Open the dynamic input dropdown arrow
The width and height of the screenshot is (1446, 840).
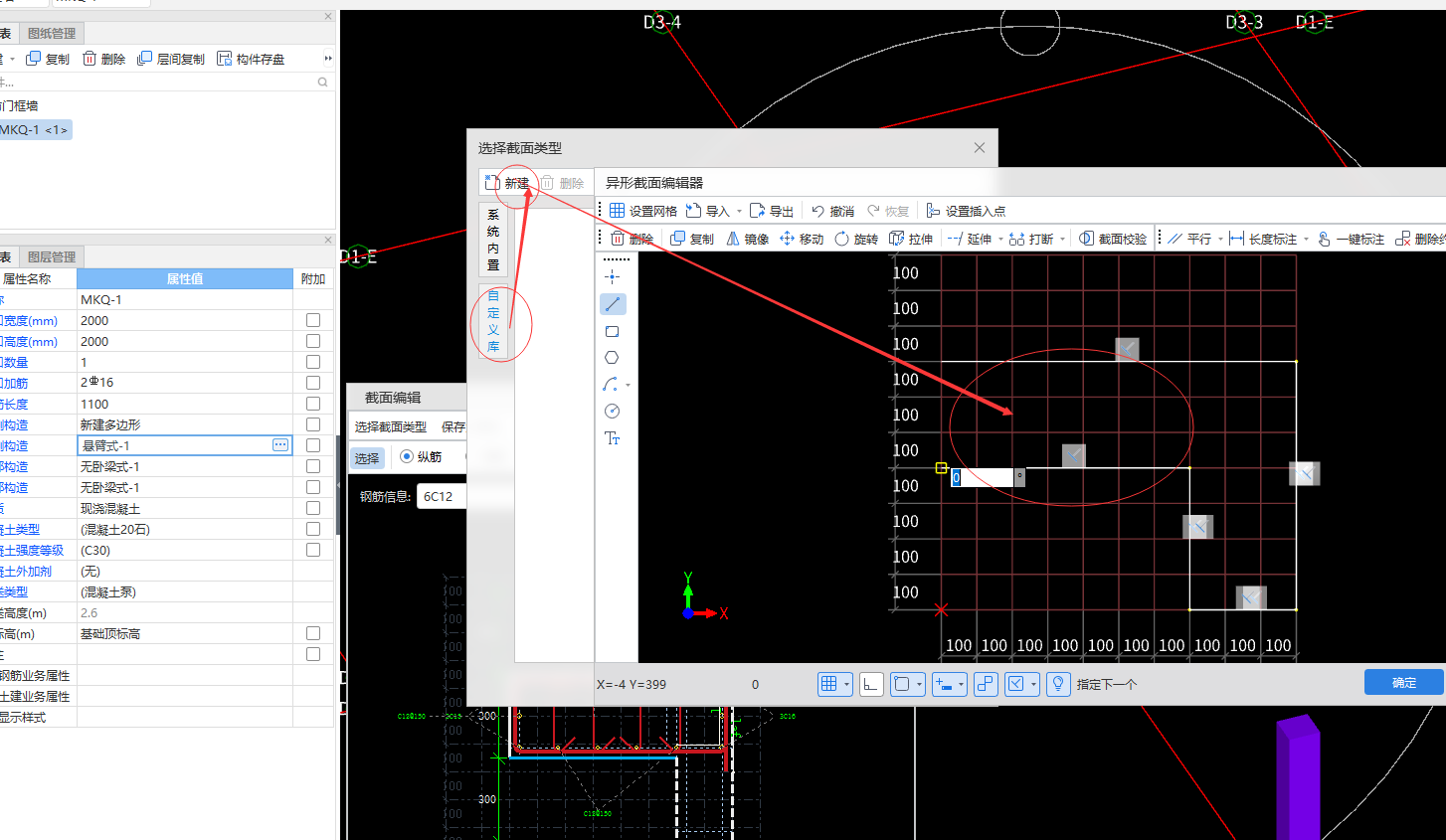961,684
